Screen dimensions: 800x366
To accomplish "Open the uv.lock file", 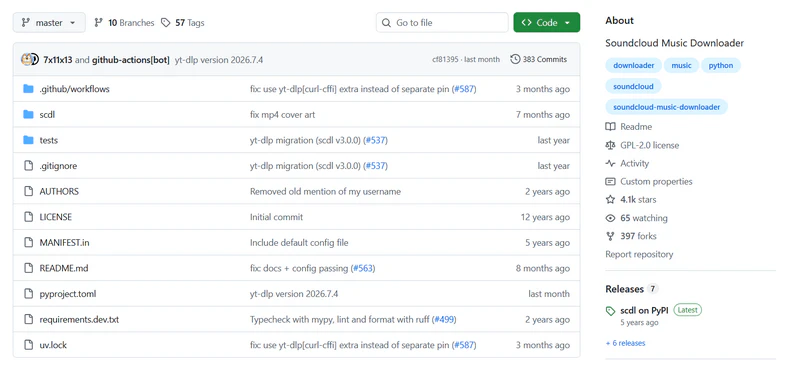I will coord(53,345).
